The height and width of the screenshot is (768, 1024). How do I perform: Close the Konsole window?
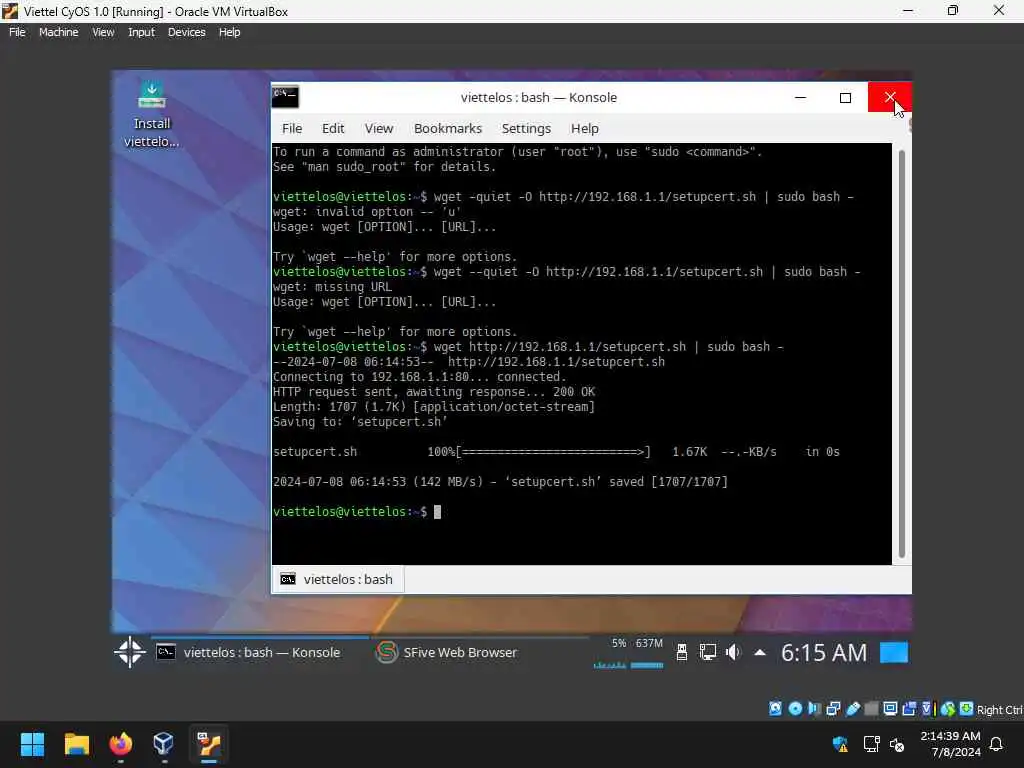point(889,97)
